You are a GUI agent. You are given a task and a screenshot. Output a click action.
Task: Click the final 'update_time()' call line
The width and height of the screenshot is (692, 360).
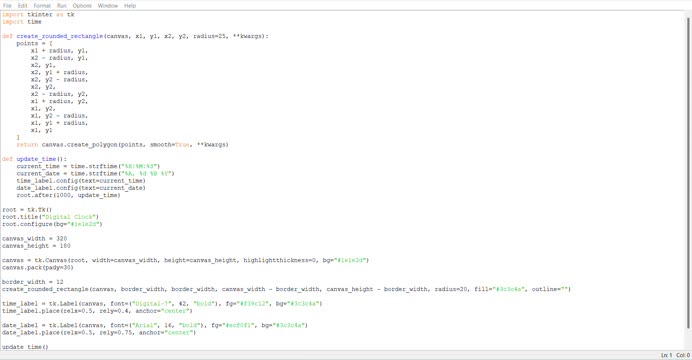tap(25, 347)
